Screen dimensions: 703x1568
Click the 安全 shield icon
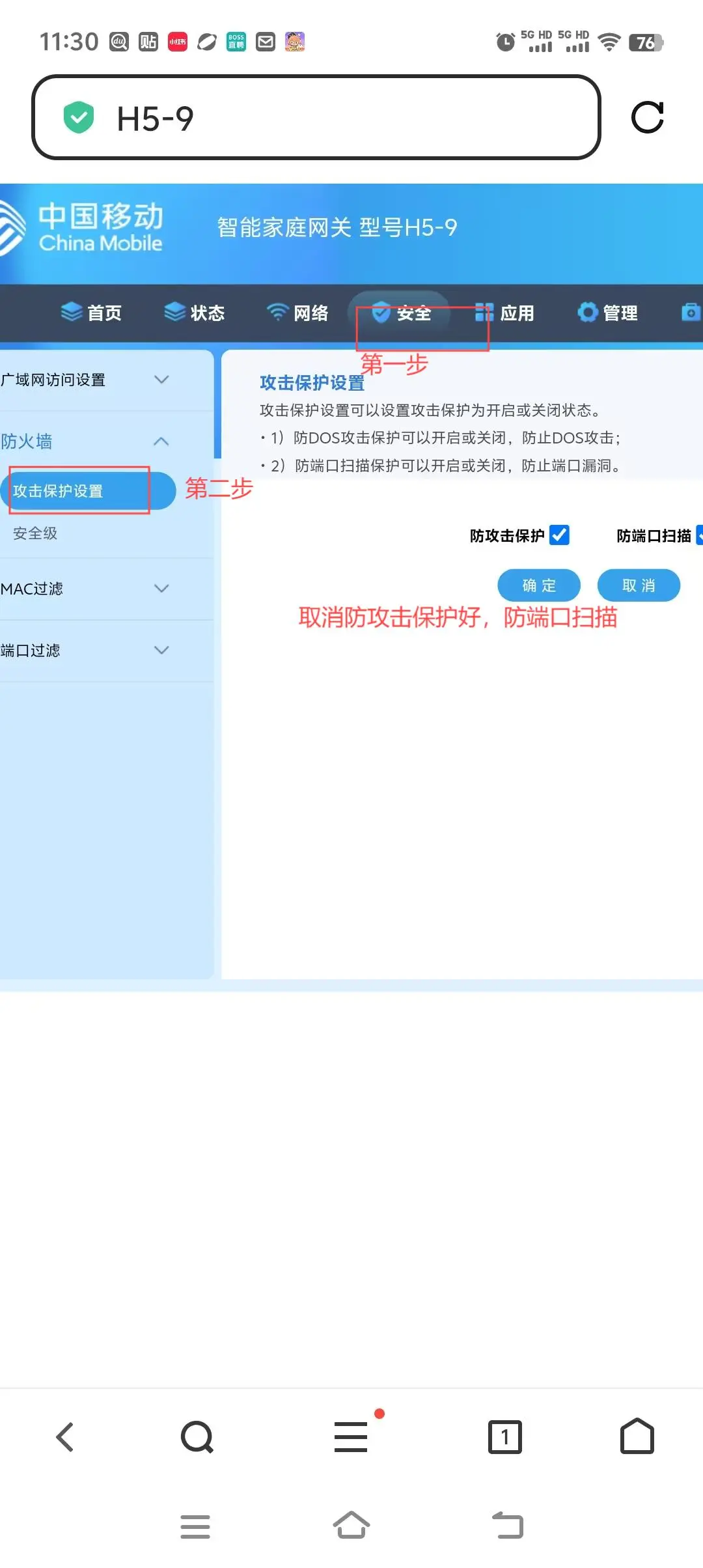[x=381, y=312]
